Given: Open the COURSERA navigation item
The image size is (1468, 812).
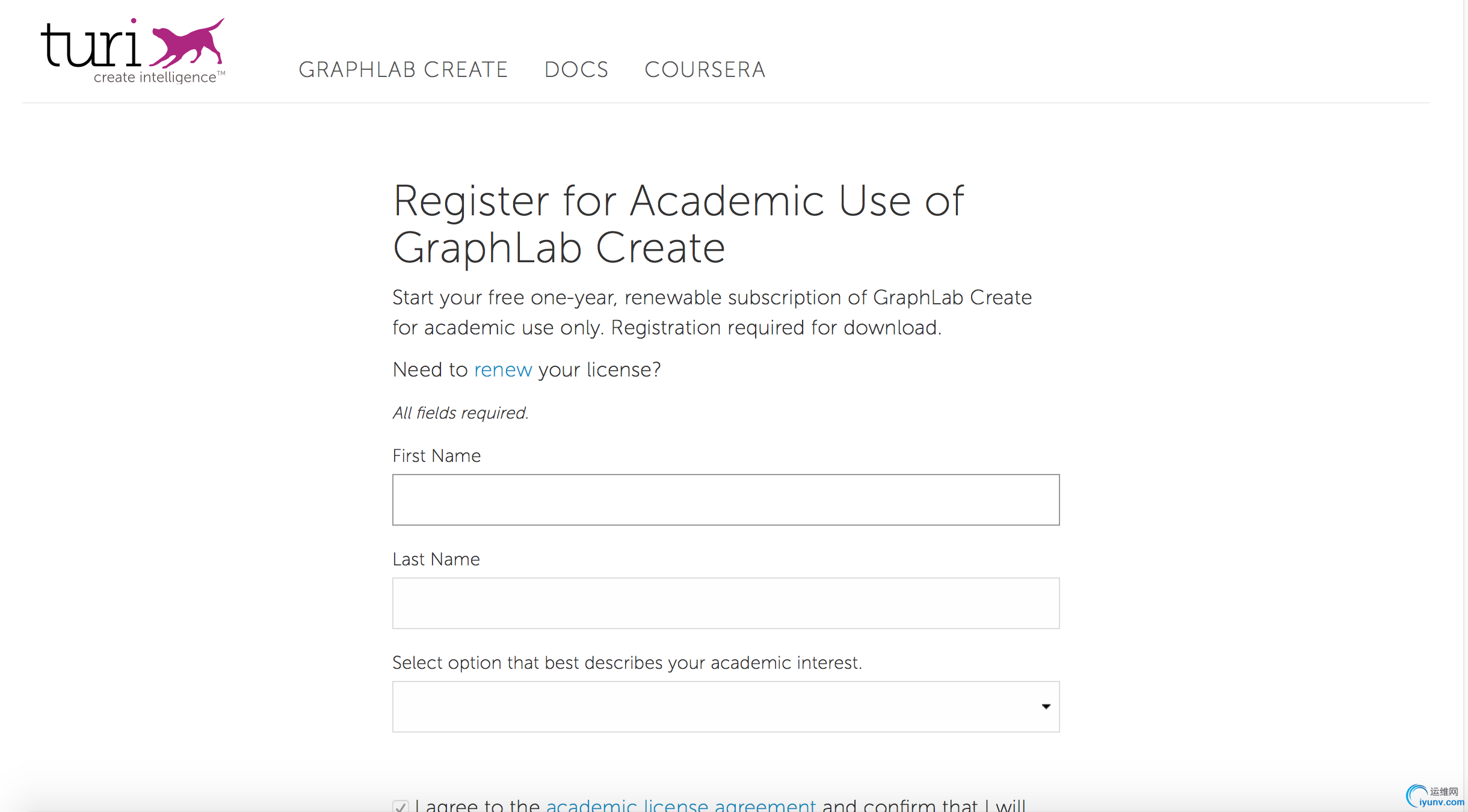Looking at the screenshot, I should (x=705, y=70).
